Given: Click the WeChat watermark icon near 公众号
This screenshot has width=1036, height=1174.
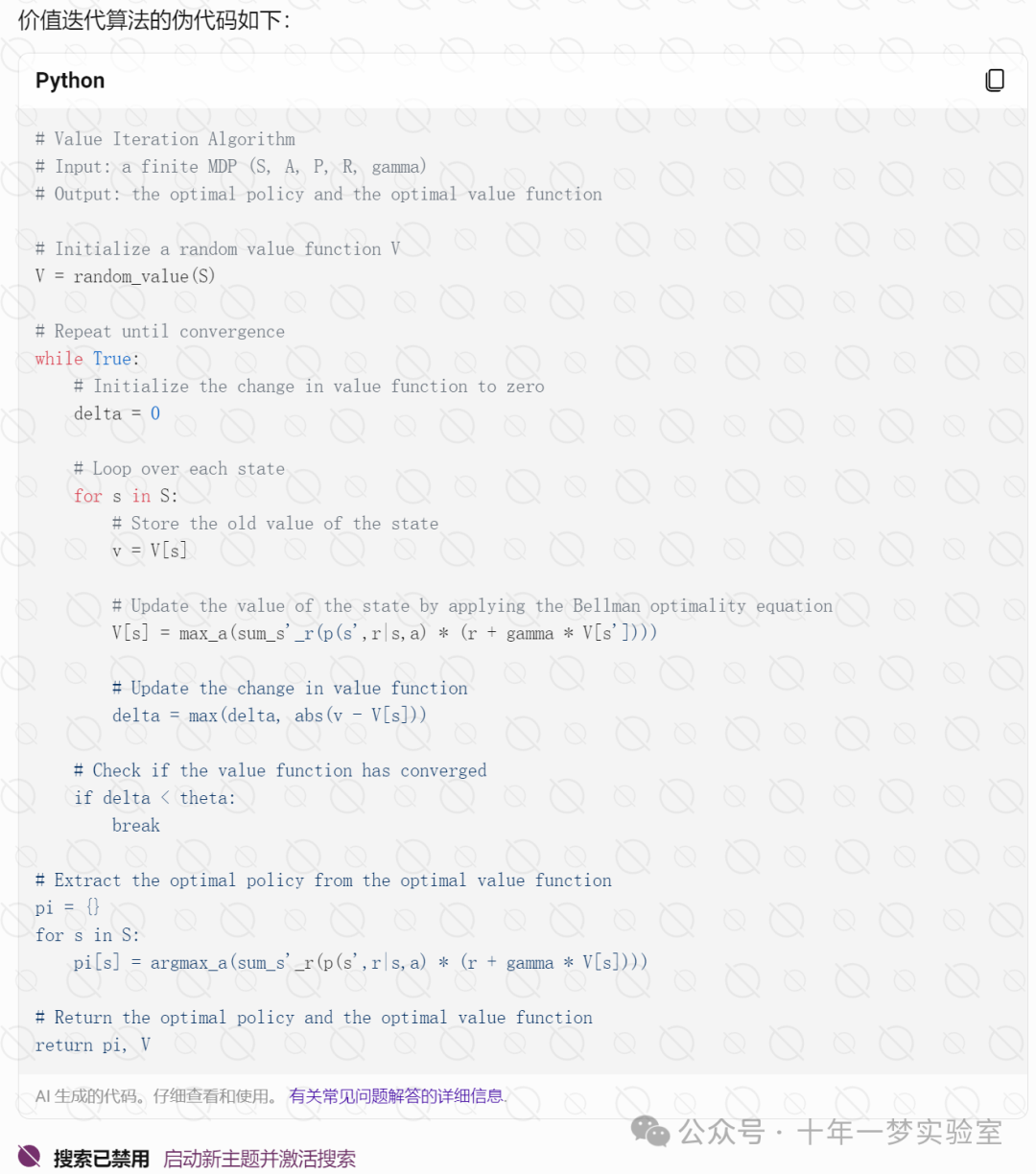Looking at the screenshot, I should point(650,1134).
